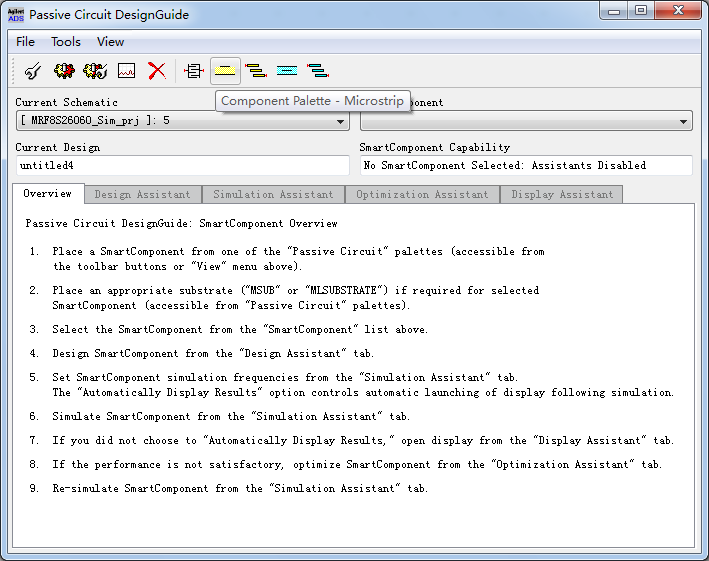709x561 pixels.
Task: Open the File menu
Action: point(25,42)
